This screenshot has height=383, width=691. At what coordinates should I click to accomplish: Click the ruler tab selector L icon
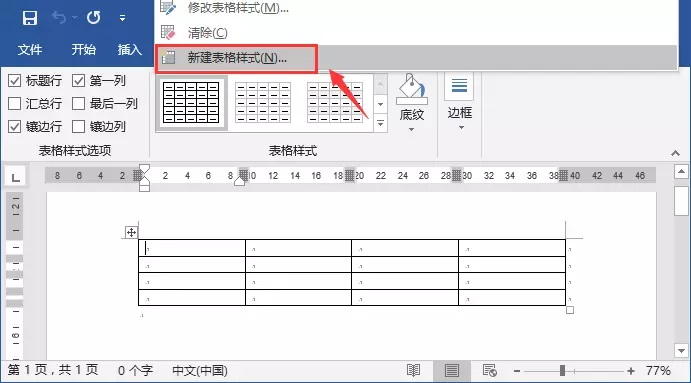pyautogui.click(x=15, y=178)
